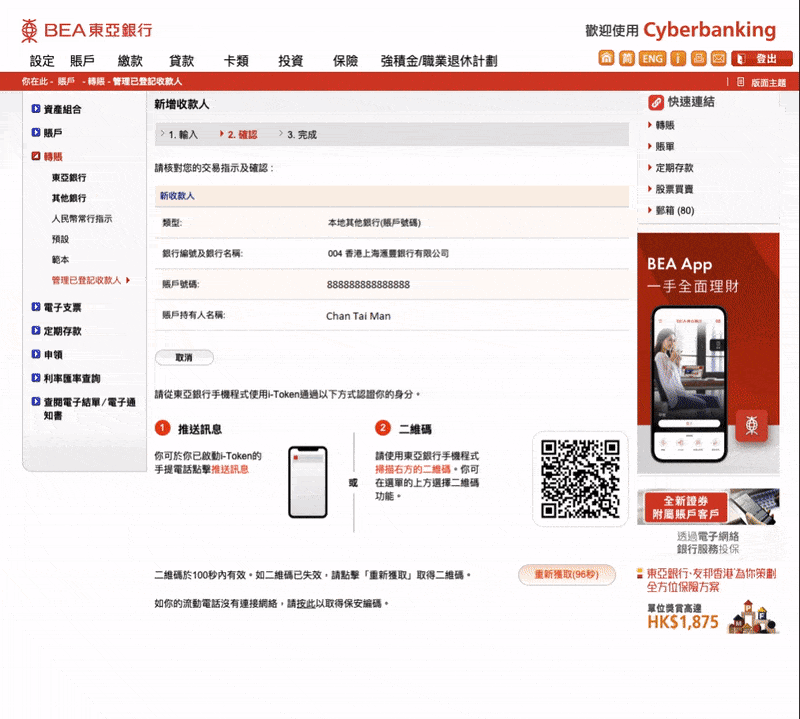Open the 版面主題 layout theme icon
The height and width of the screenshot is (719, 800).
(740, 82)
